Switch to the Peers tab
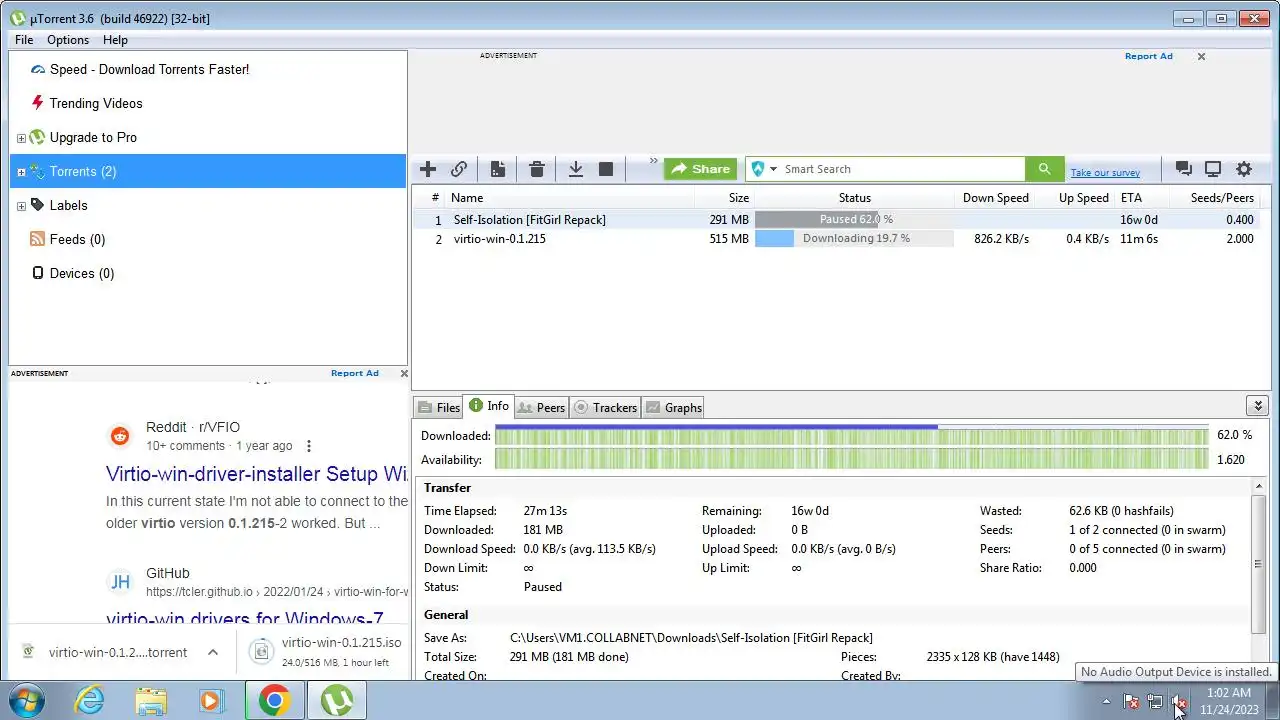The image size is (1280, 720). (x=541, y=407)
